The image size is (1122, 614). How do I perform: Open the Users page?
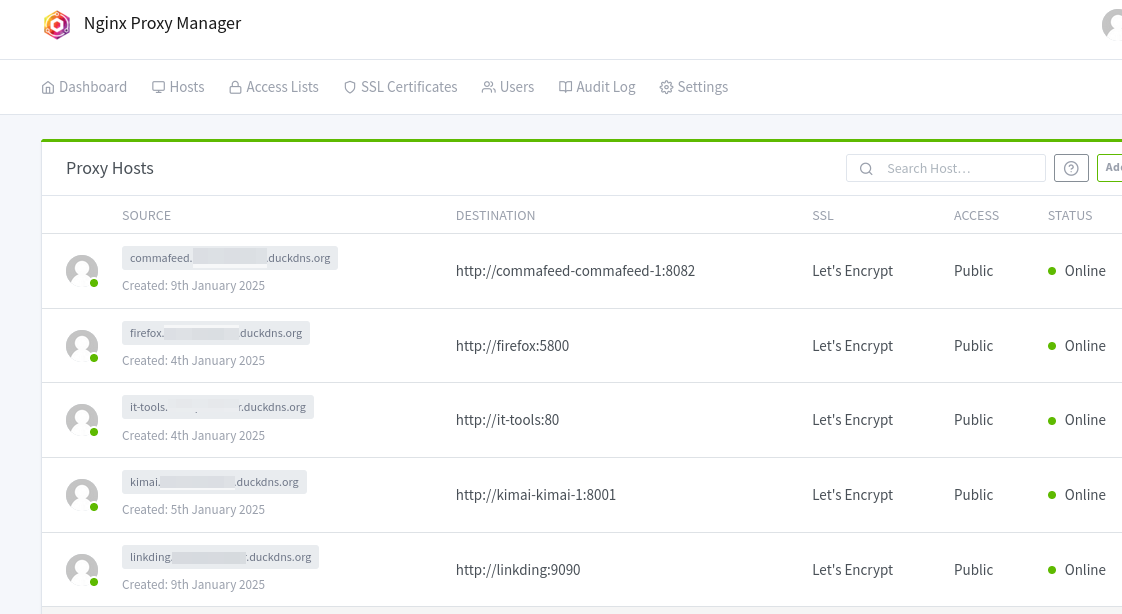pyautogui.click(x=508, y=87)
